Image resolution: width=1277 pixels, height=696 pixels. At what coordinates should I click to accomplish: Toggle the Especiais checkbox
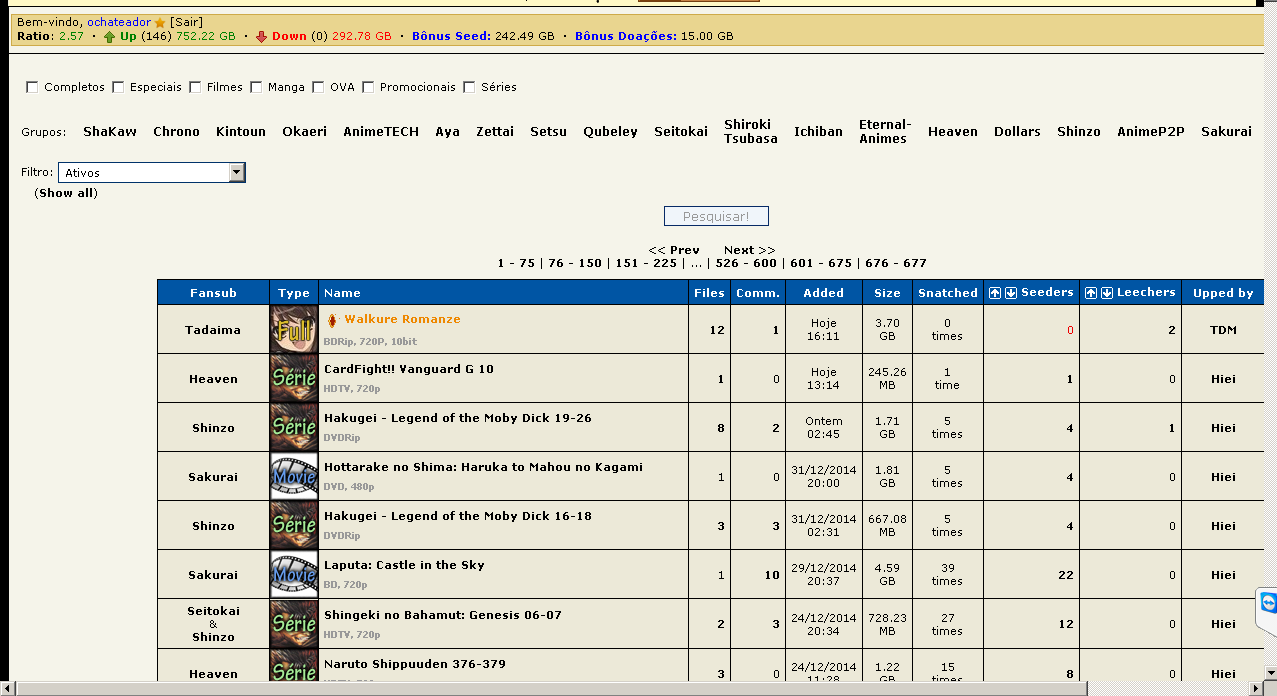118,87
